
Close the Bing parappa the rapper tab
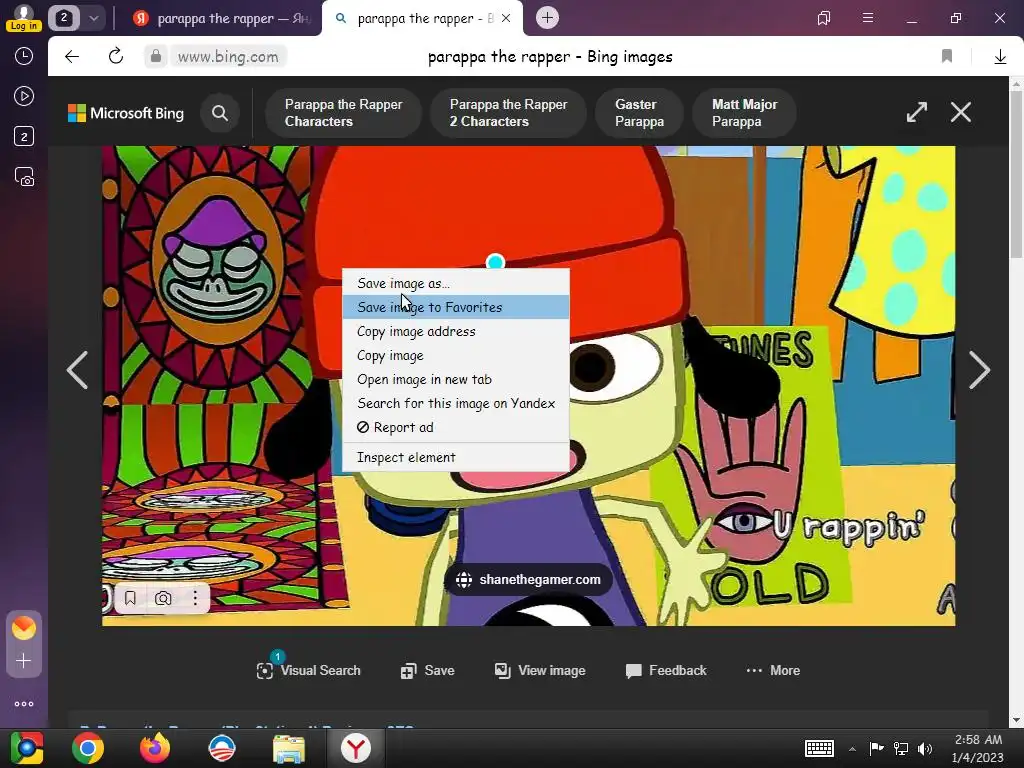[x=506, y=18]
